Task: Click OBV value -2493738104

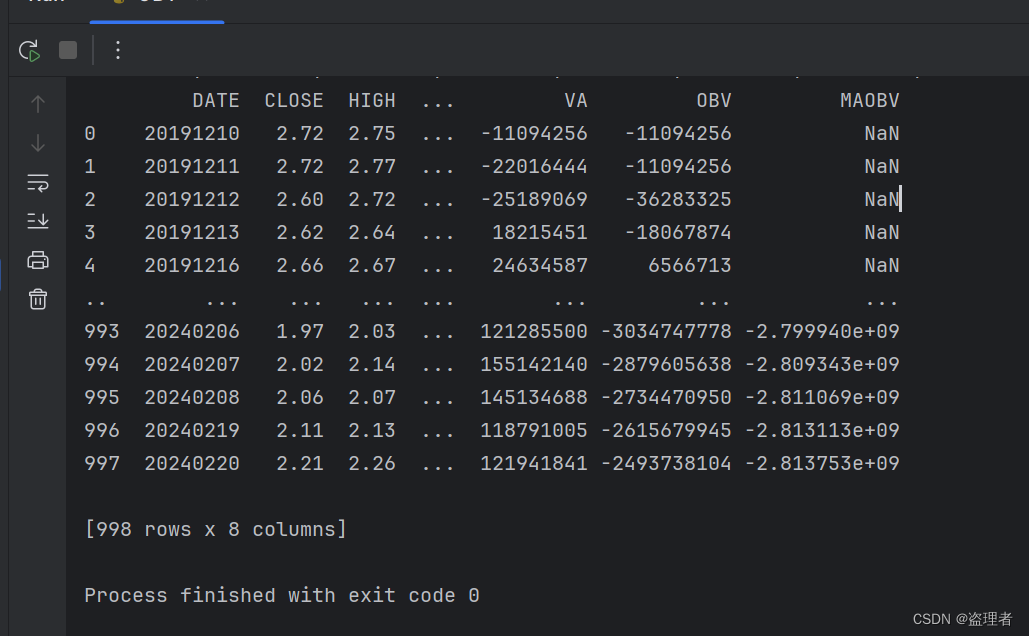Action: 666,463
